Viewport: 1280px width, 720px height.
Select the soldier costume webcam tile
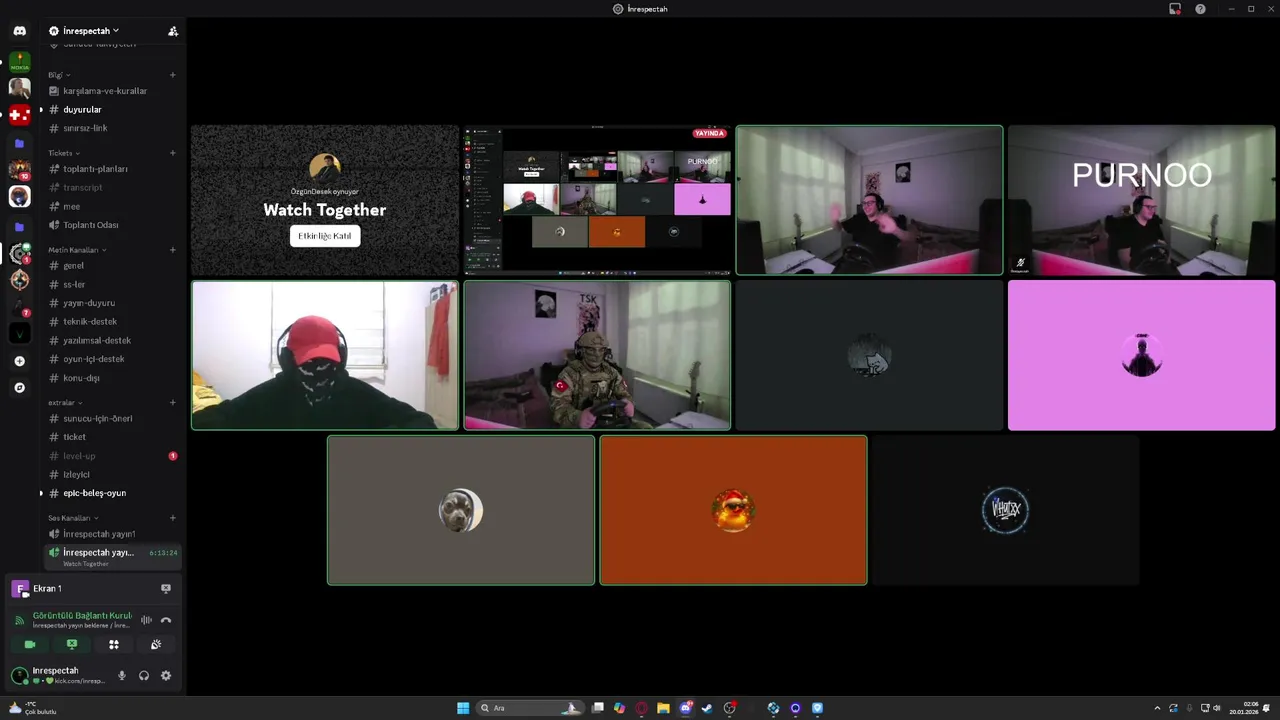coord(597,355)
